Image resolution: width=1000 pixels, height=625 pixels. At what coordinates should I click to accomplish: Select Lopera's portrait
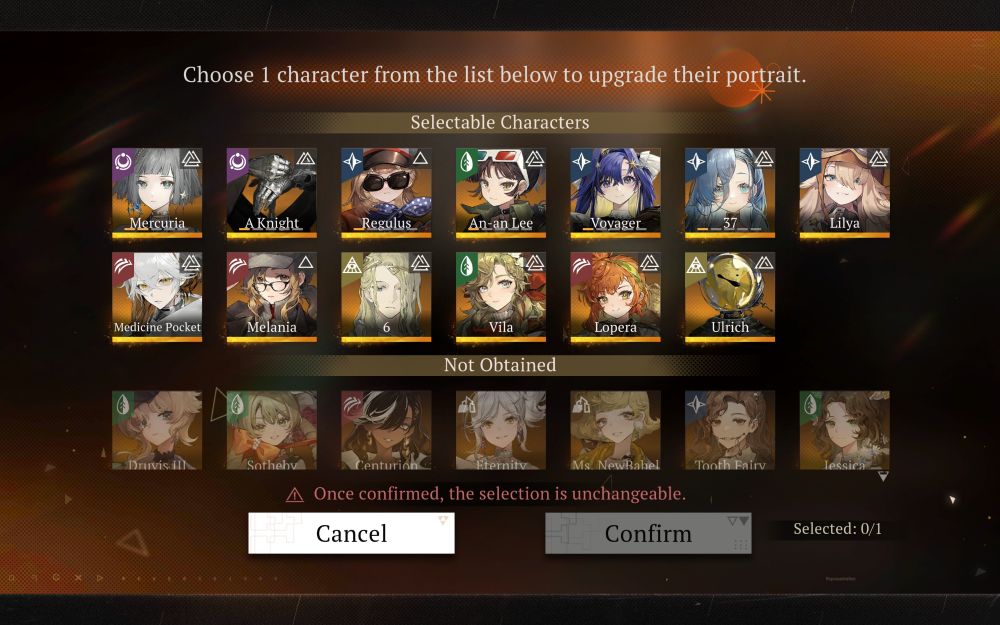click(615, 297)
